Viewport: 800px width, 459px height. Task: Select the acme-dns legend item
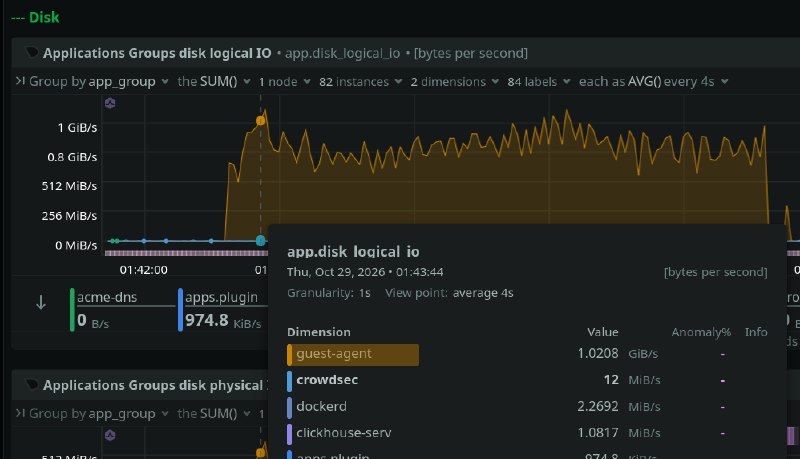(122, 310)
